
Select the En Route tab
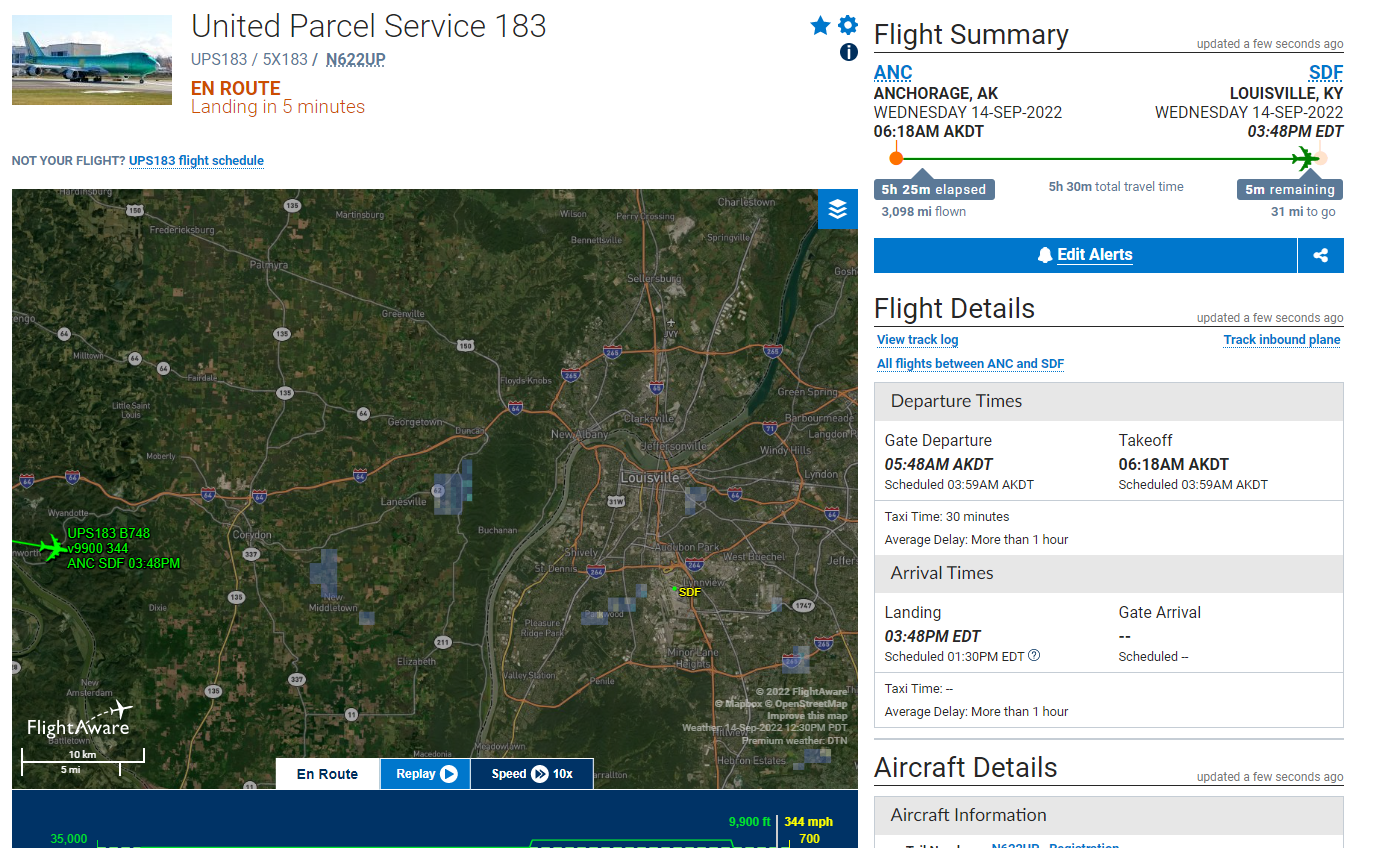click(328, 774)
